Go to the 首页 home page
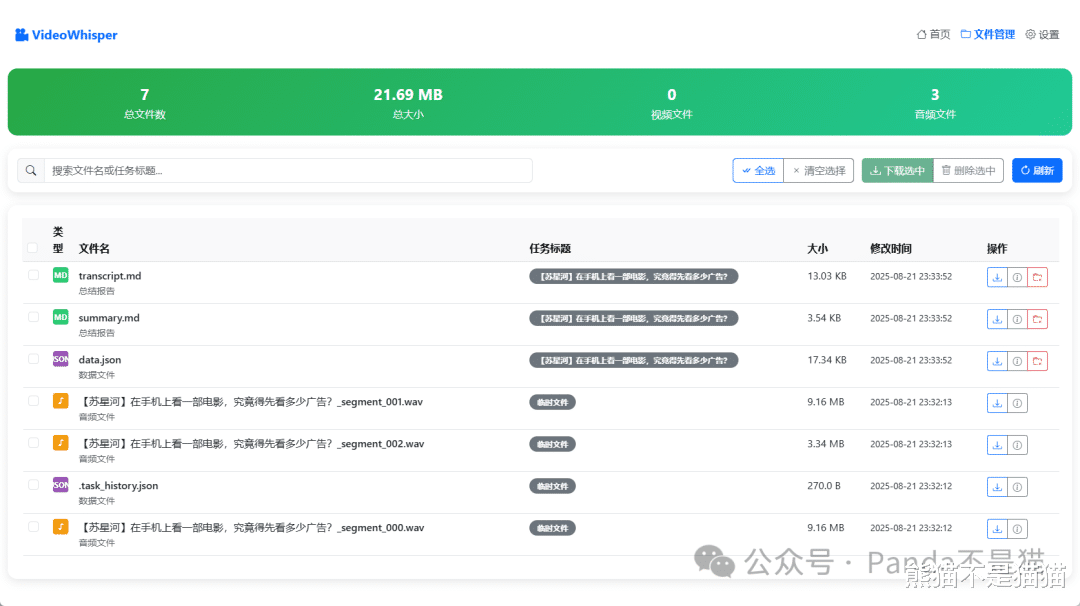This screenshot has height=606, width=1080. tap(933, 34)
